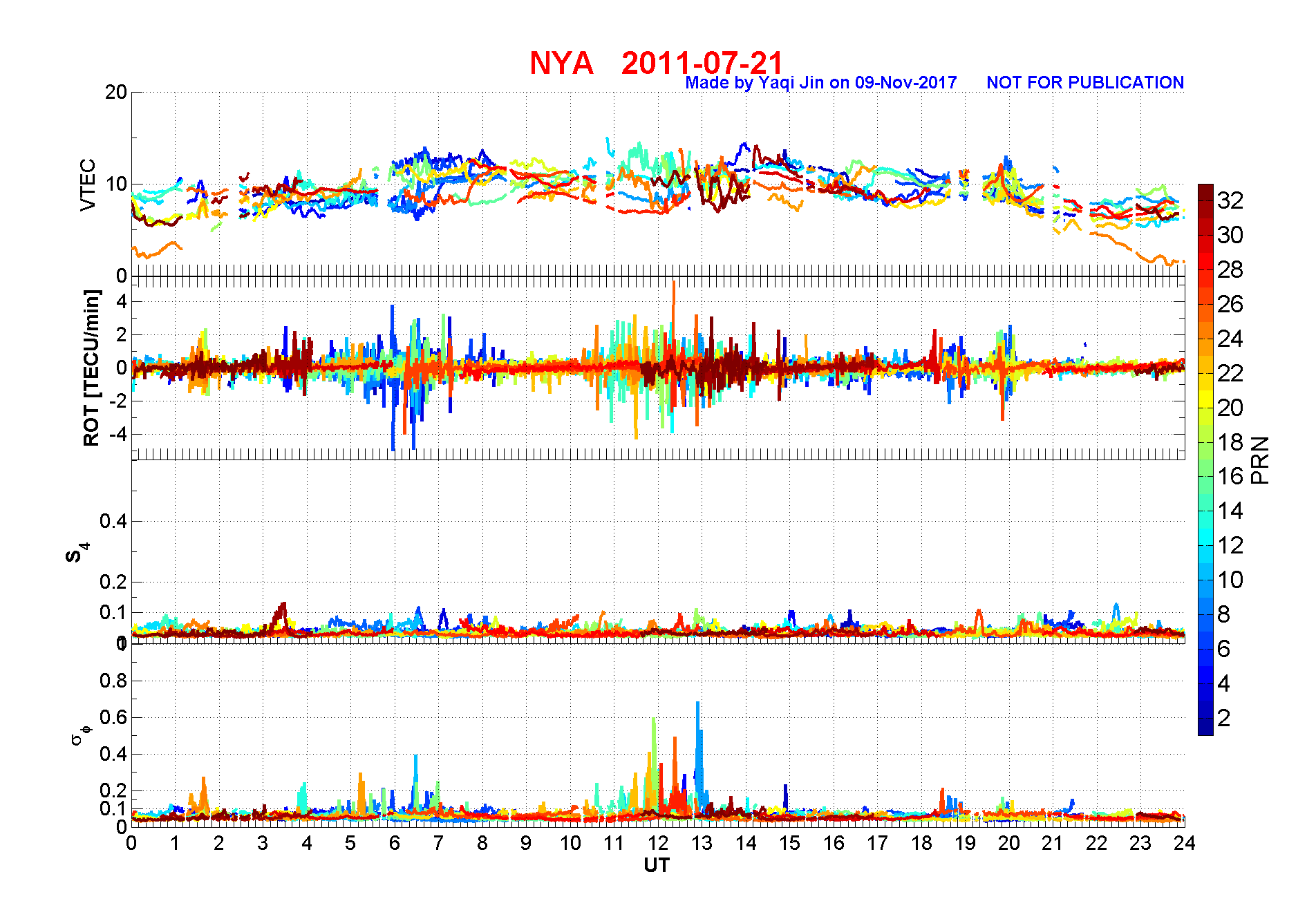1316x919 pixels.
Task: Click the 'Made by Yaqi Jin on 09-Nov-2017' text
Action: (821, 83)
